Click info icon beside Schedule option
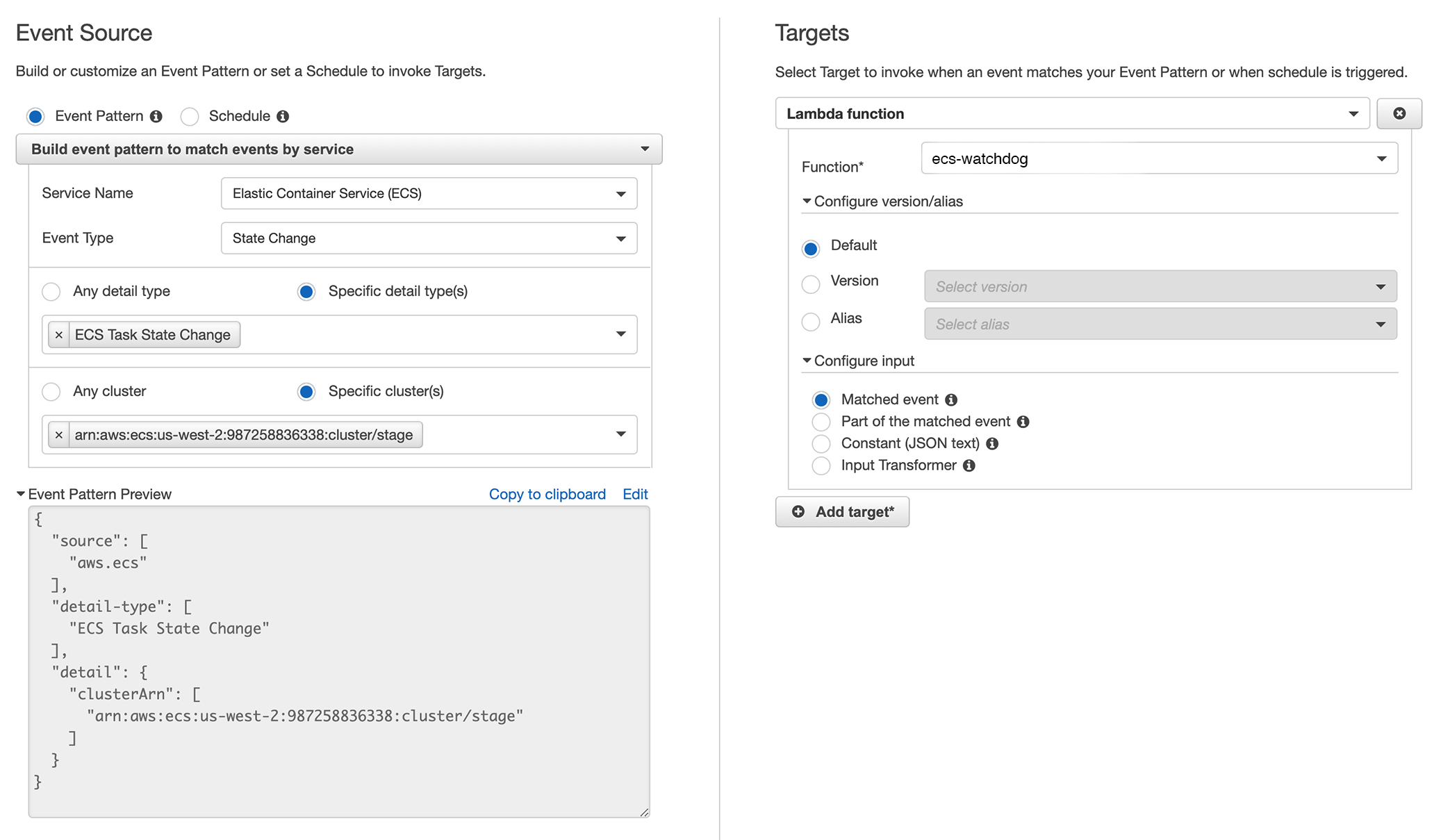The image size is (1434, 840). (x=283, y=117)
